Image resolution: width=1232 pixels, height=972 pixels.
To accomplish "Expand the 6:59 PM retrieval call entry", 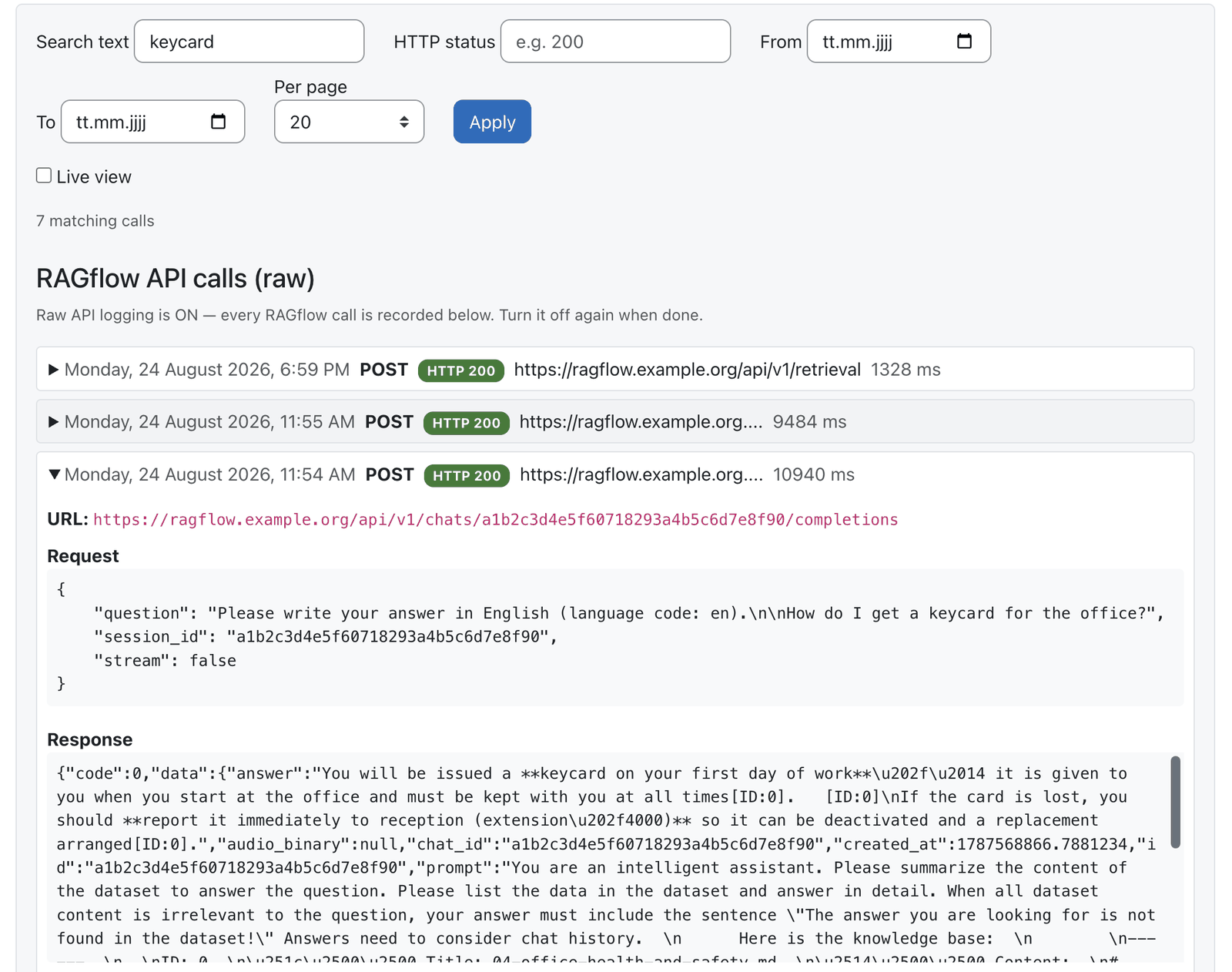I will 615,370.
